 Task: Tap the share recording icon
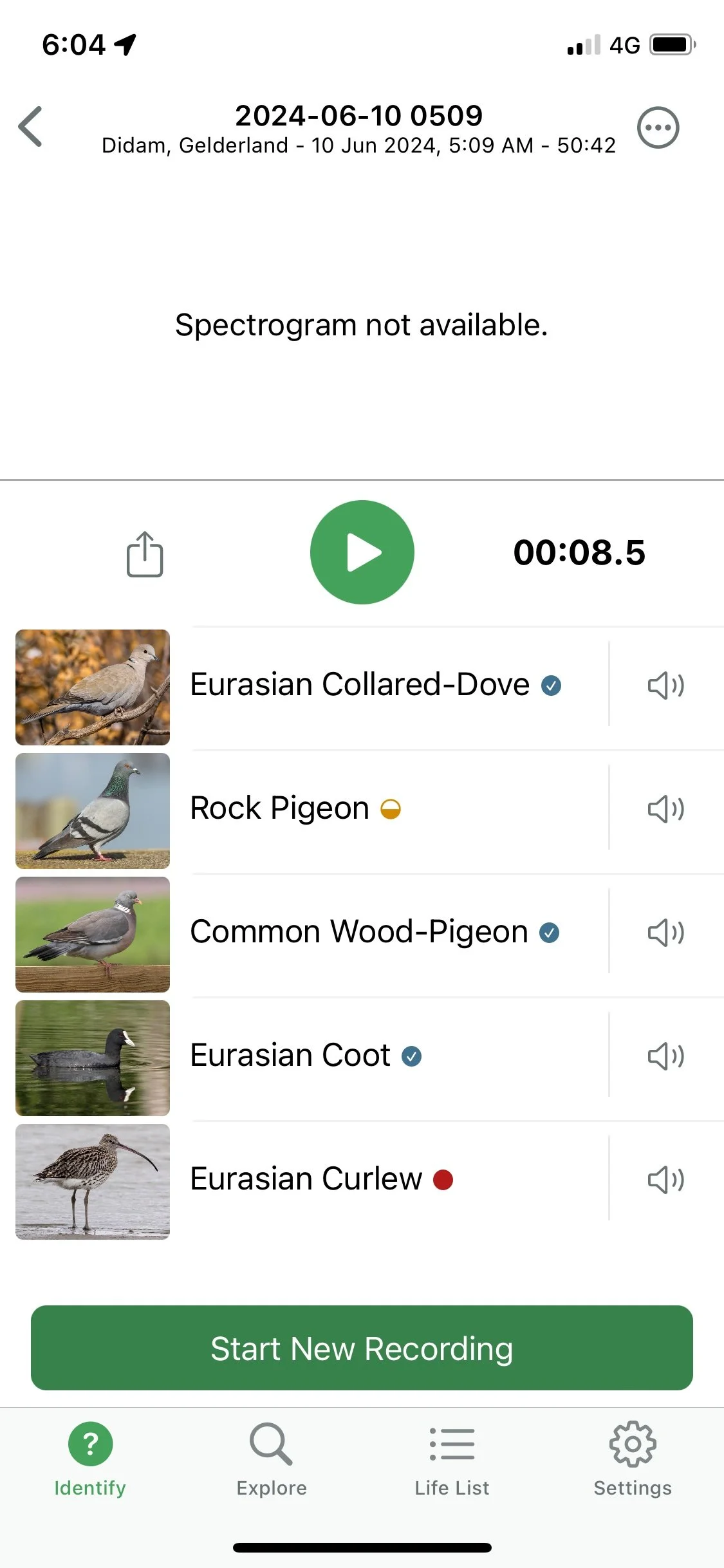[145, 554]
